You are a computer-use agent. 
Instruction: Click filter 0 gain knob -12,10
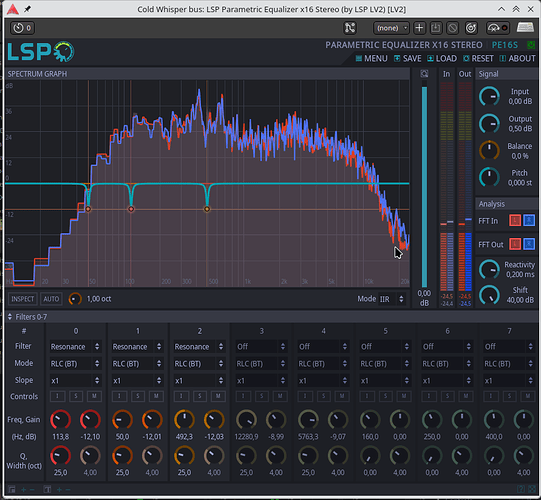coord(90,420)
